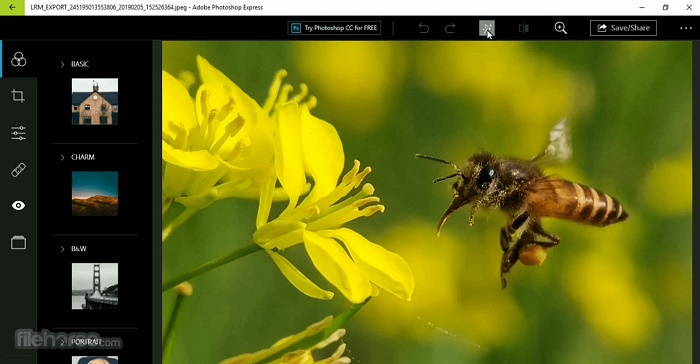This screenshot has width=700, height=364.
Task: Apply the B&W bridge thumbnail look
Action: pyautogui.click(x=95, y=286)
